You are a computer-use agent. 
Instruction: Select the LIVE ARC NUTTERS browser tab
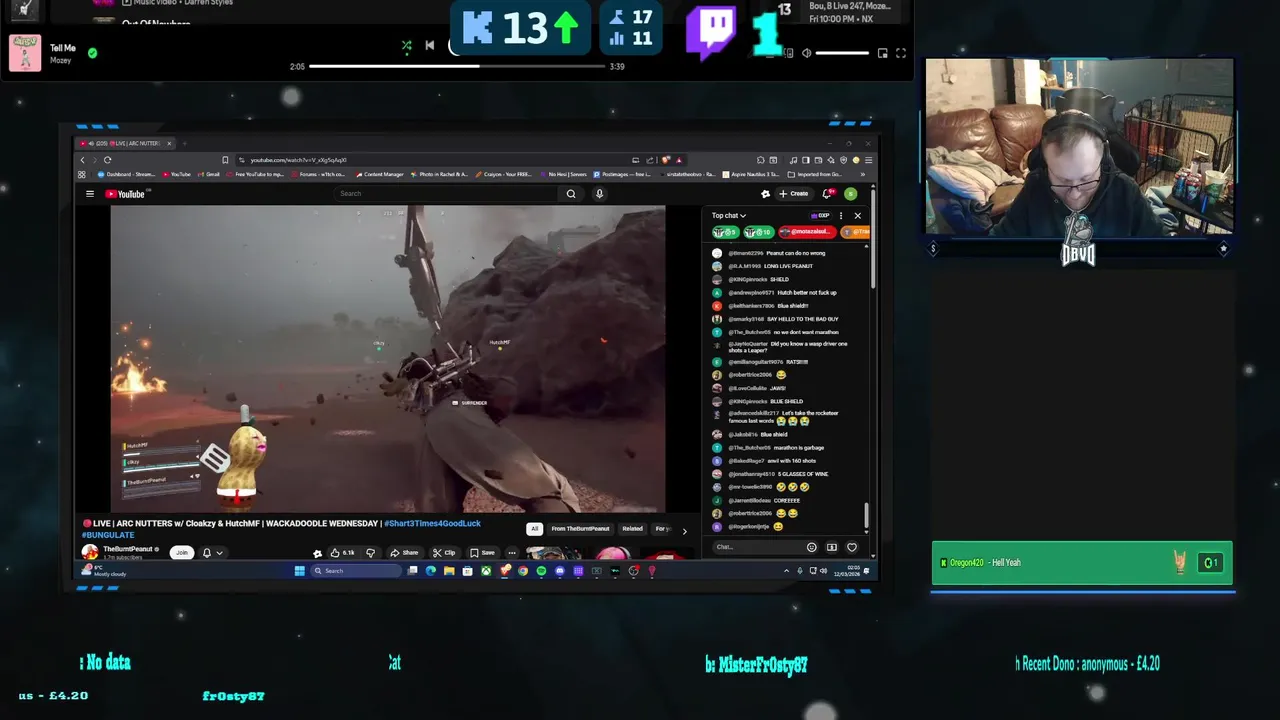click(125, 144)
